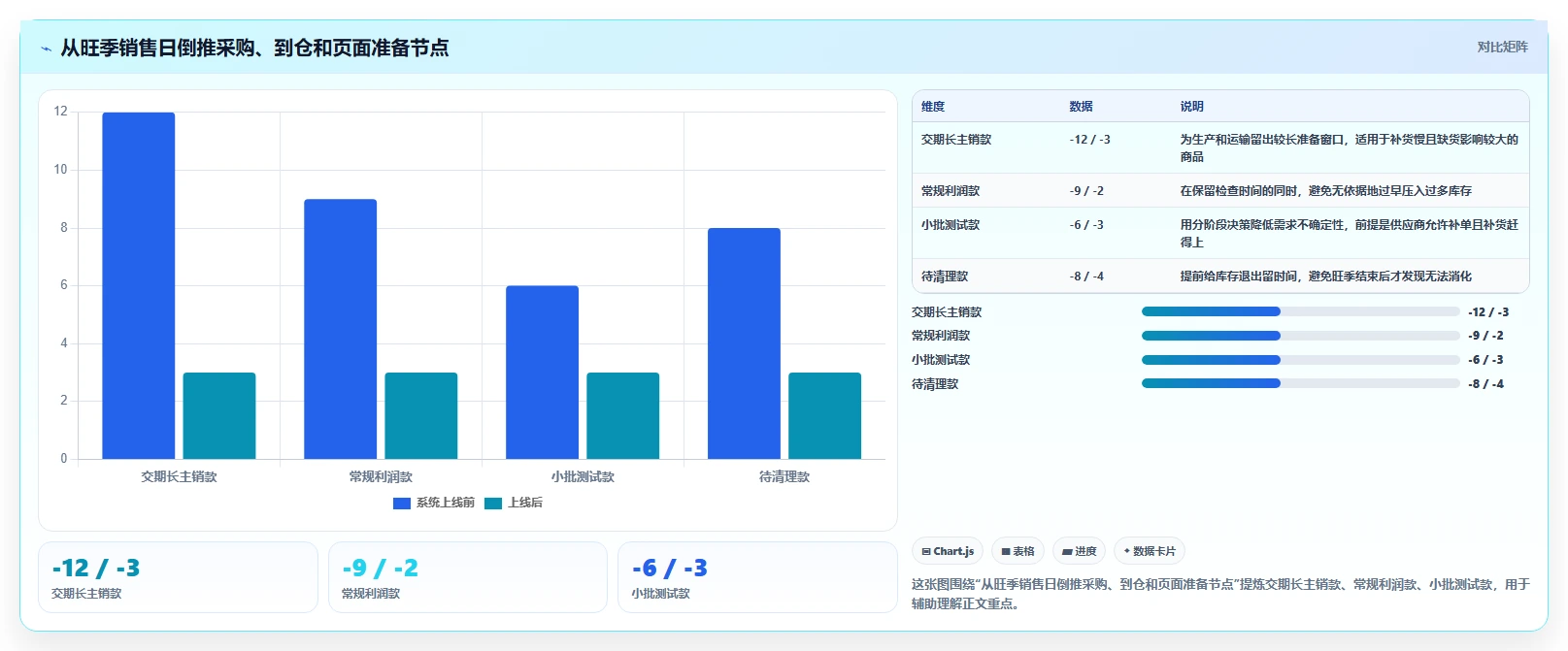Click the -8 / -4 value in the table
This screenshot has width=1568, height=651.
[x=1087, y=277]
